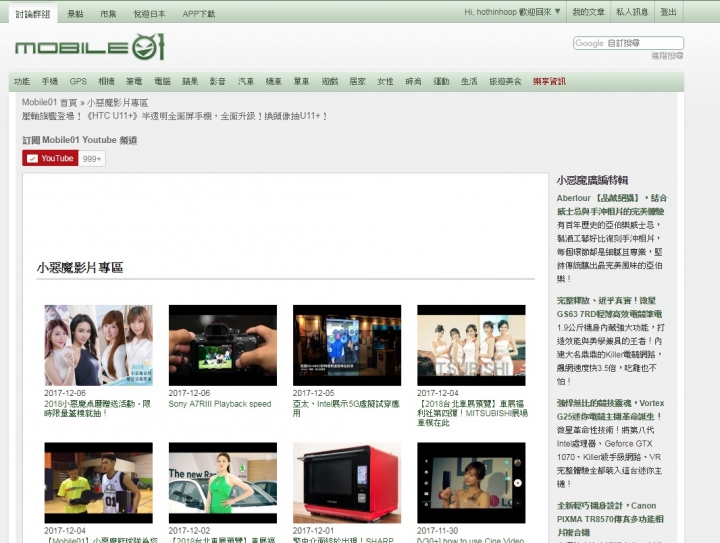Open the 景點 tab
Screen dimensions: 720x543
[75, 14]
